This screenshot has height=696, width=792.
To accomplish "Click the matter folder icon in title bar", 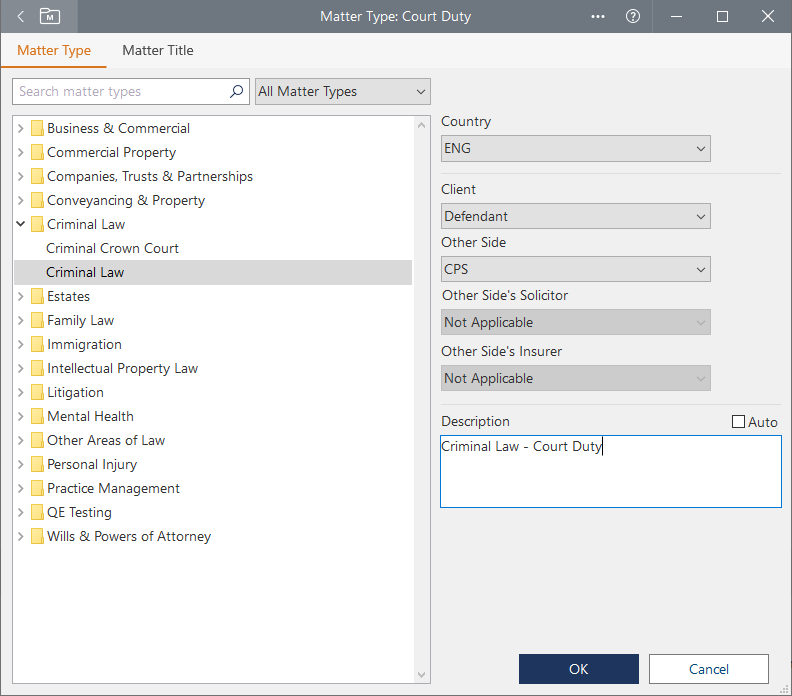I will [x=49, y=16].
